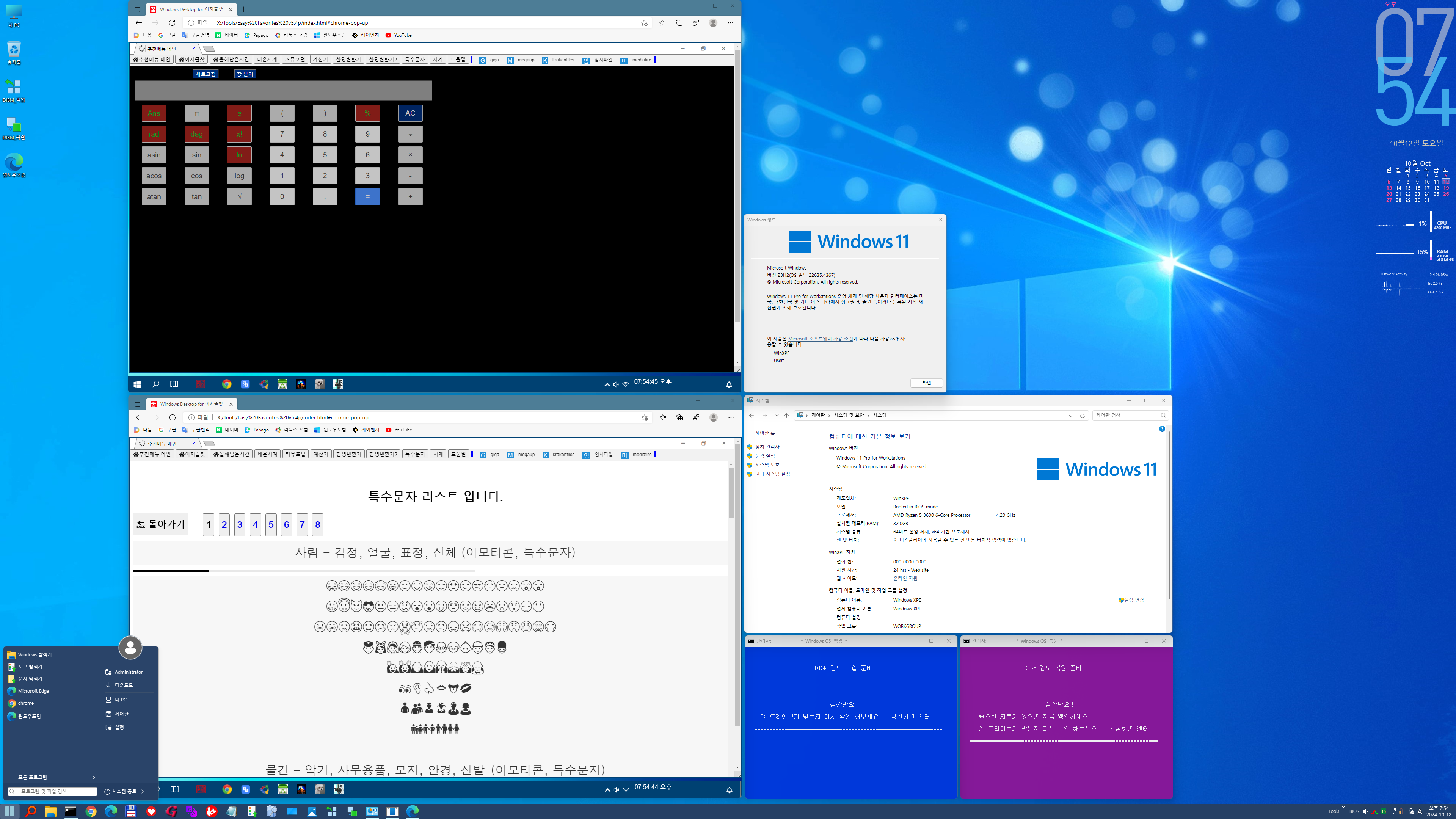Click add-to-favorites star in 특수문자 browser address bar
This screenshot has width=1456, height=819.
(x=644, y=418)
